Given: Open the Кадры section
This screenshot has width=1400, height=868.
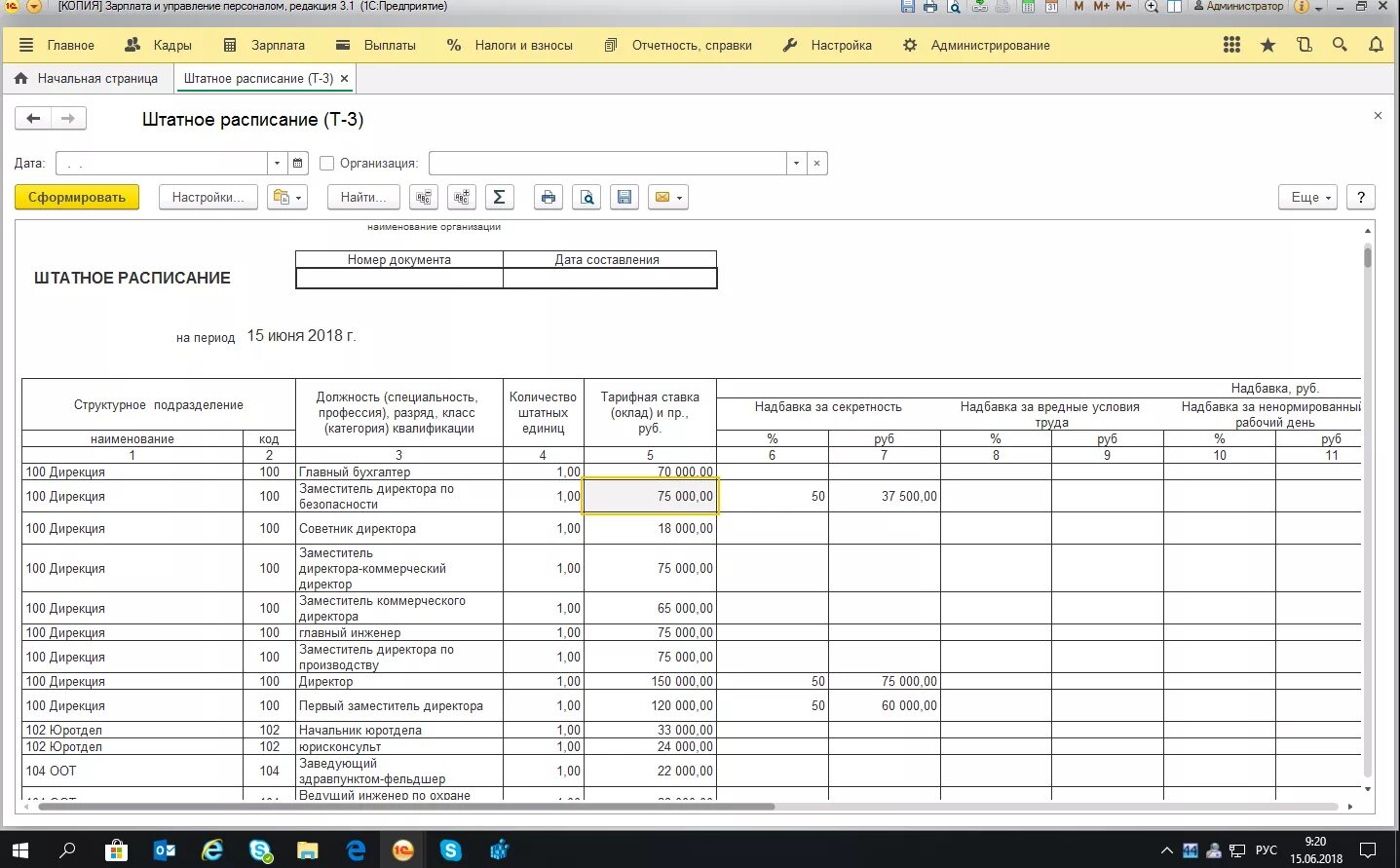Looking at the screenshot, I should point(159,45).
